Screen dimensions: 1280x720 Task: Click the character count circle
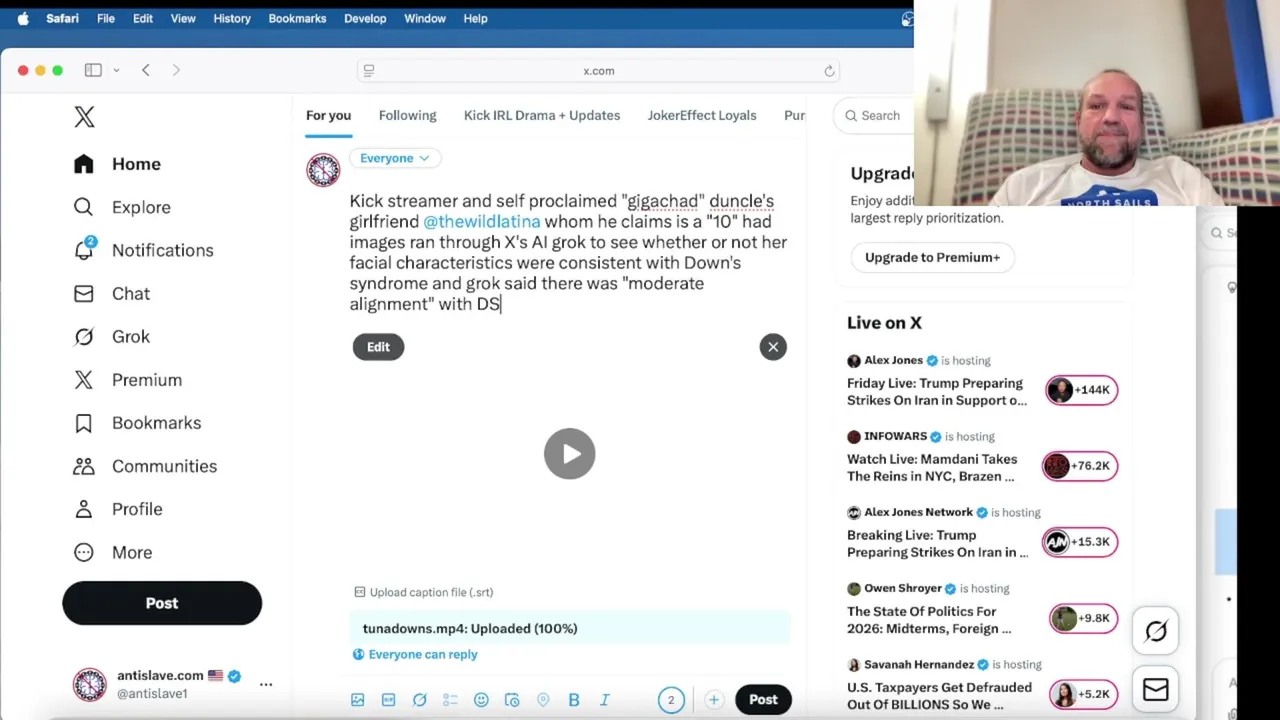(671, 700)
